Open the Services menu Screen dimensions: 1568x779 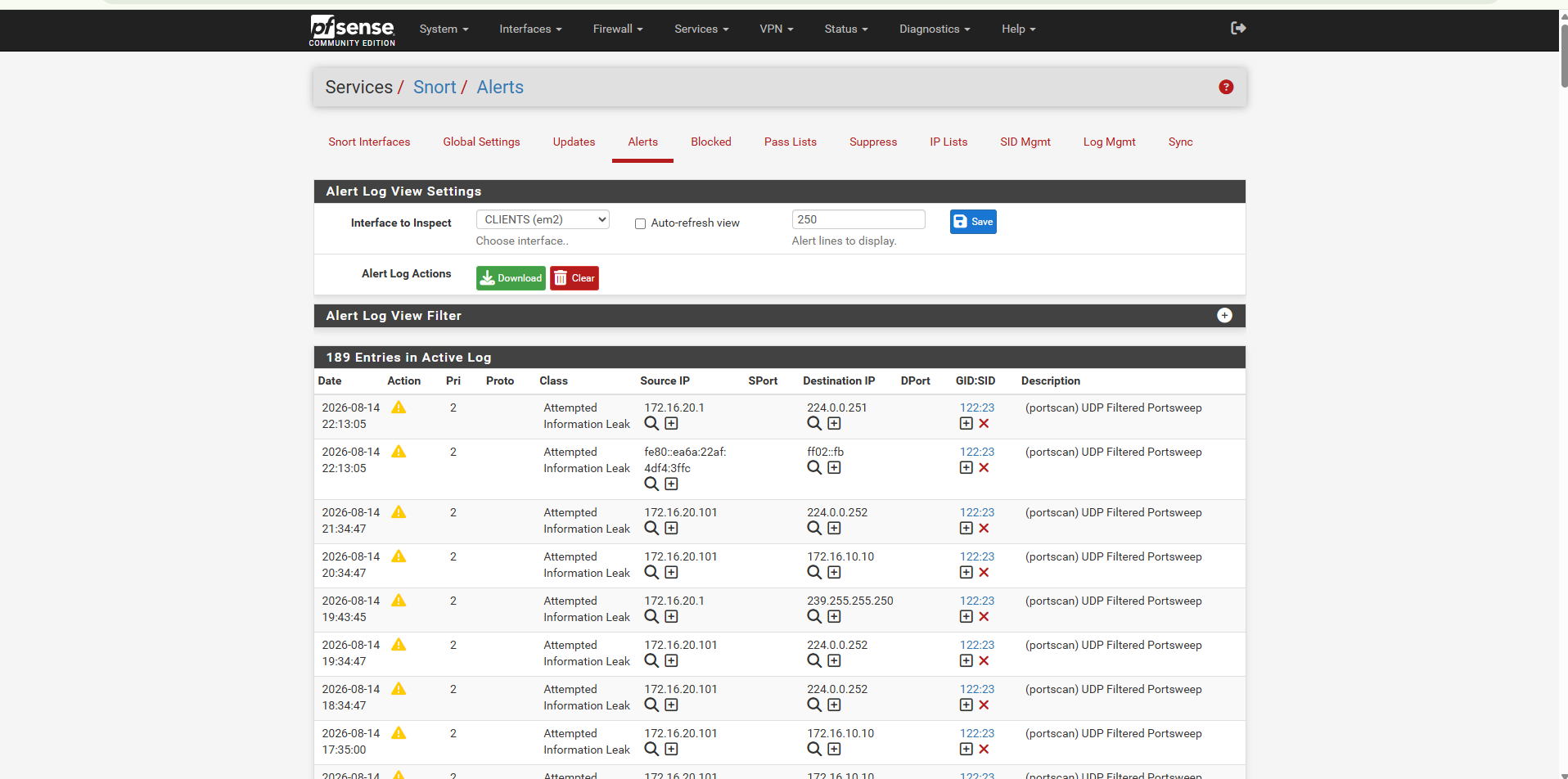(x=701, y=29)
